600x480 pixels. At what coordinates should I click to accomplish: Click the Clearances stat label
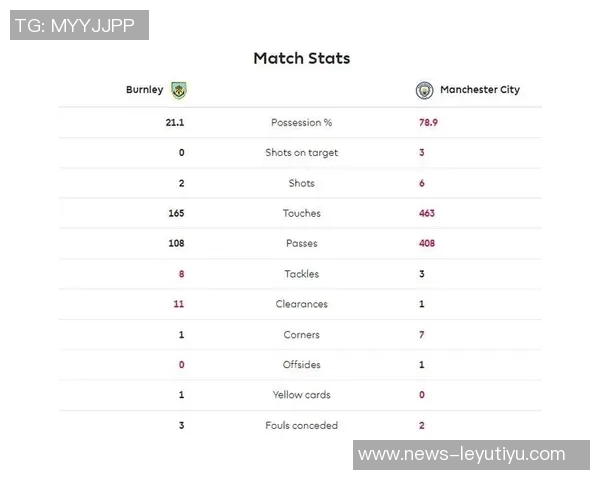click(x=301, y=304)
